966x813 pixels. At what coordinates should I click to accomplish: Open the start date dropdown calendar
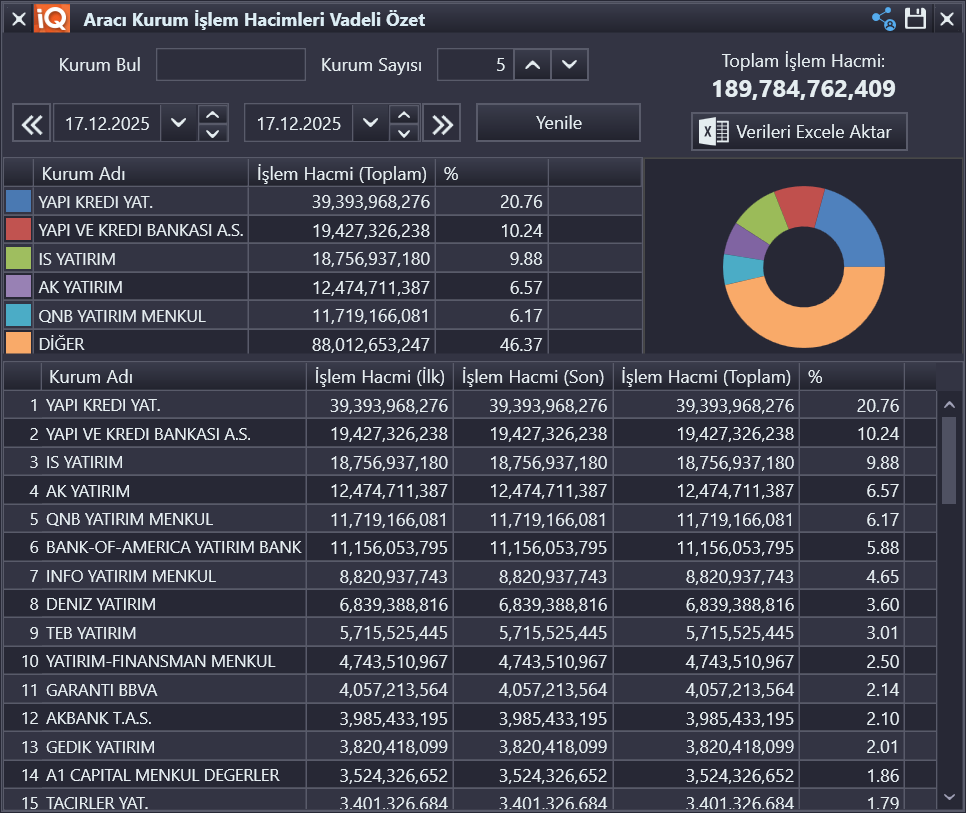coord(179,124)
